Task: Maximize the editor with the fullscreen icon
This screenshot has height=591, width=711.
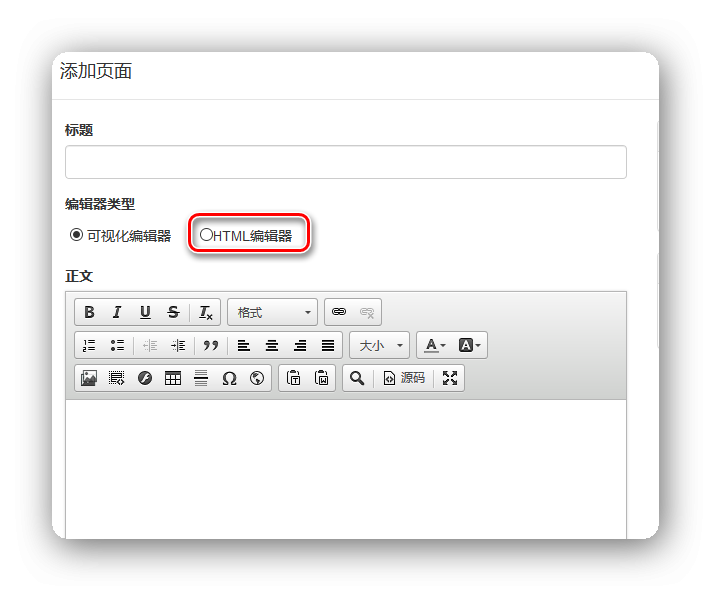Action: [x=450, y=378]
